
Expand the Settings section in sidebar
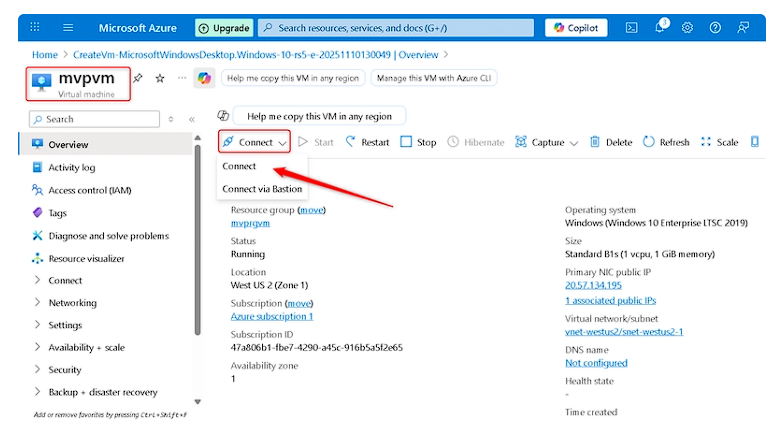(x=65, y=325)
